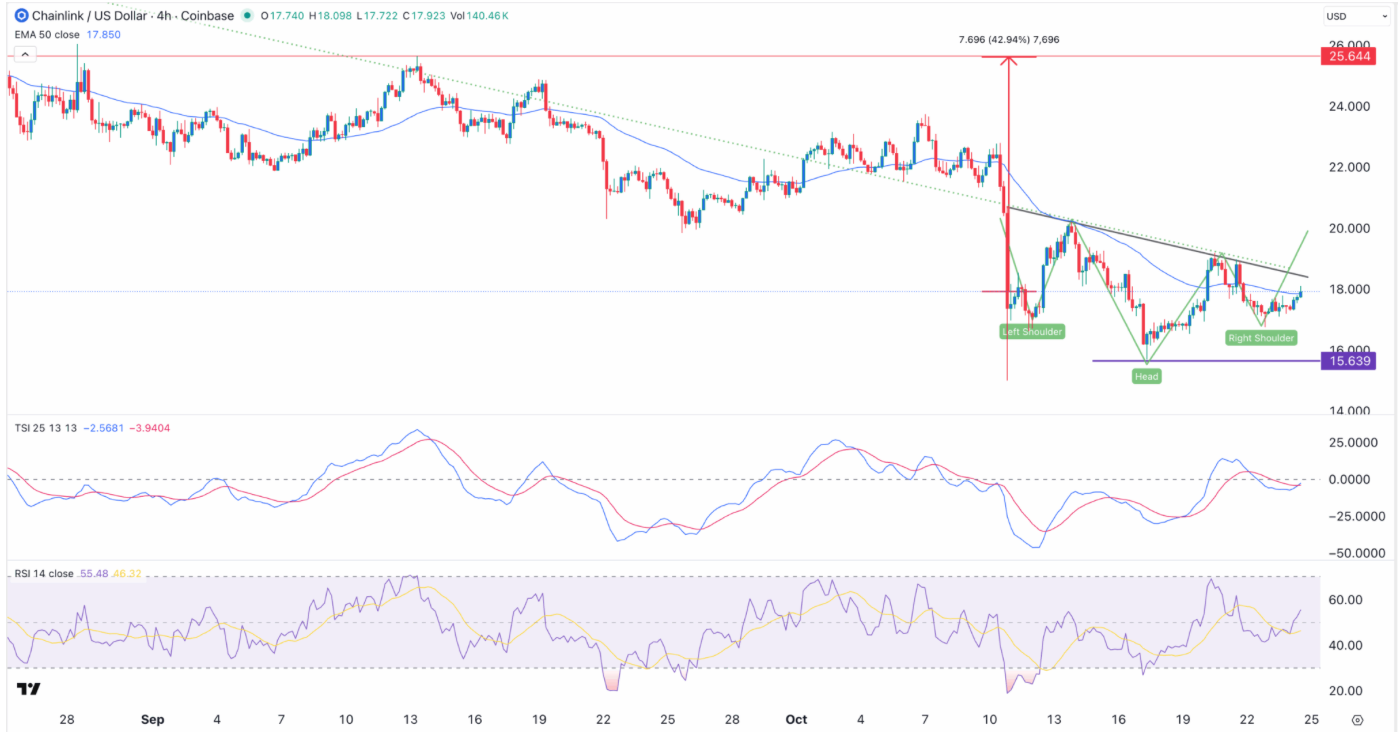Image resolution: width=1400 pixels, height=740 pixels.
Task: Click the TradingView logo in the corner
Action: 28,689
